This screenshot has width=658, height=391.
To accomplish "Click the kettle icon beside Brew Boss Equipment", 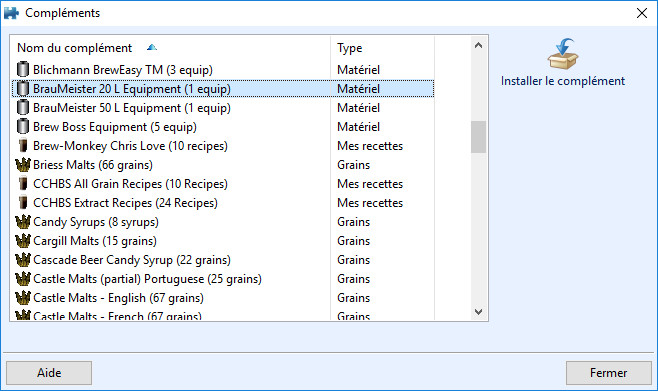I will click(x=23, y=127).
